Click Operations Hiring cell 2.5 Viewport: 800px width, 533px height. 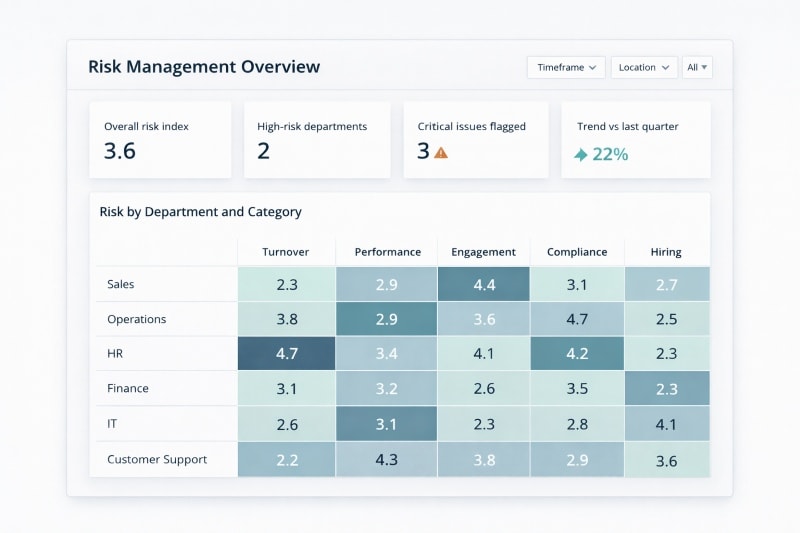[667, 319]
